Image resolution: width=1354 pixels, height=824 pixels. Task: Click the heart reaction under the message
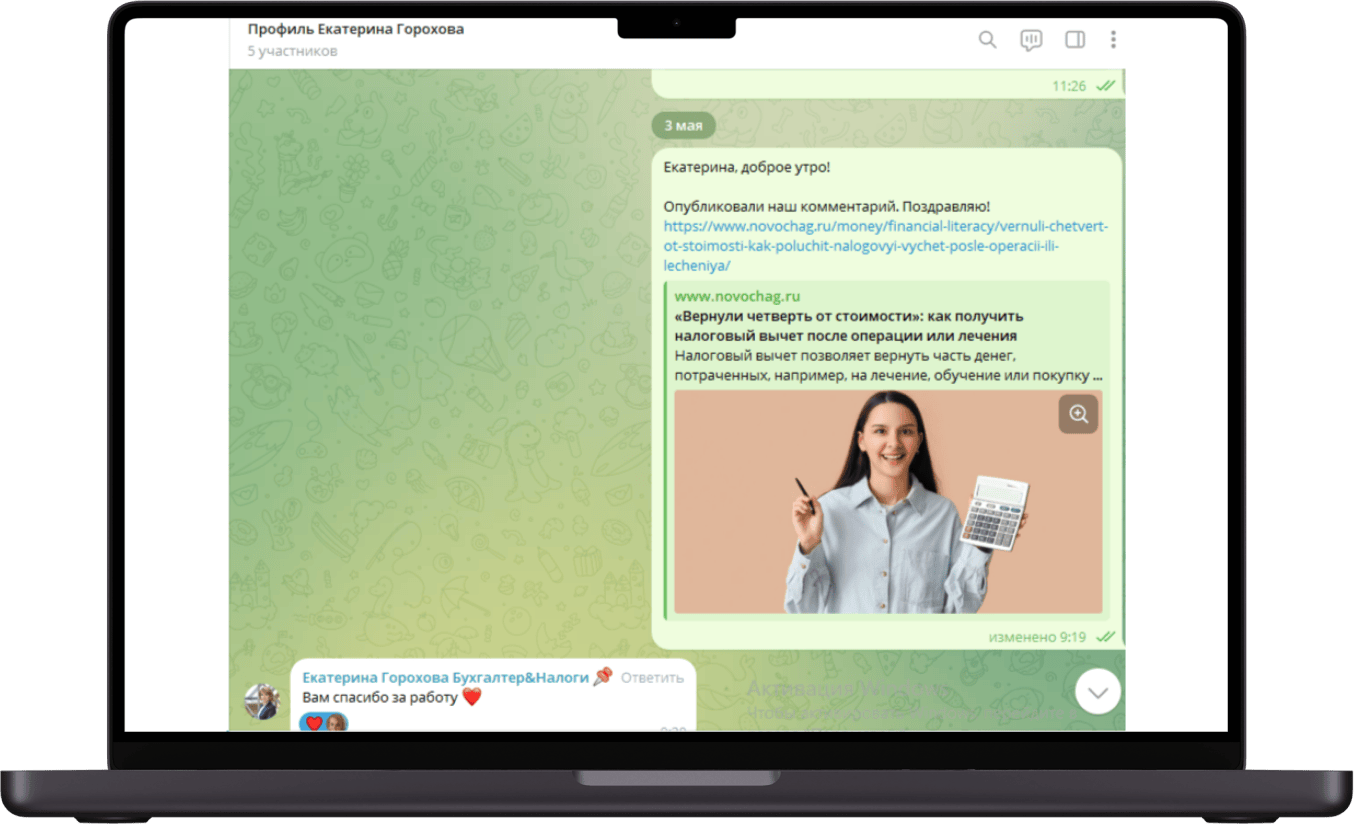314,723
